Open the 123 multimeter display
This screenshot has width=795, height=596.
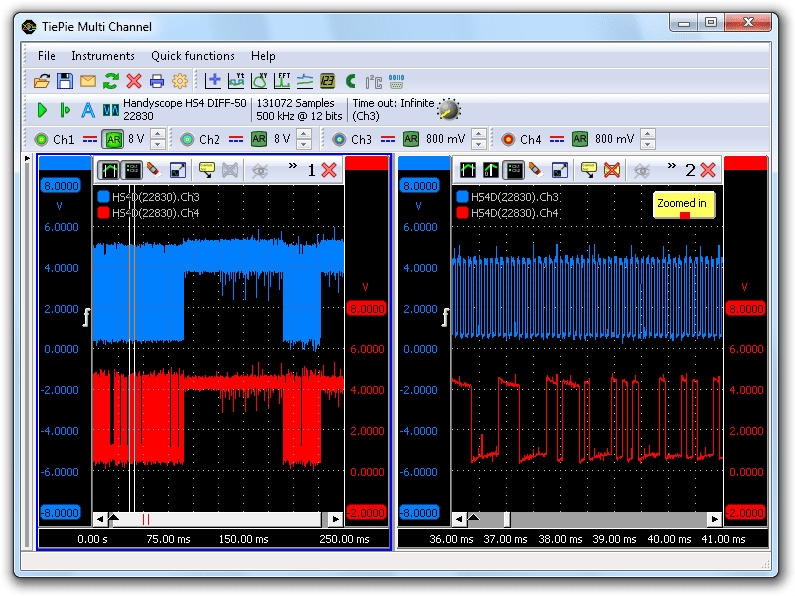(328, 81)
